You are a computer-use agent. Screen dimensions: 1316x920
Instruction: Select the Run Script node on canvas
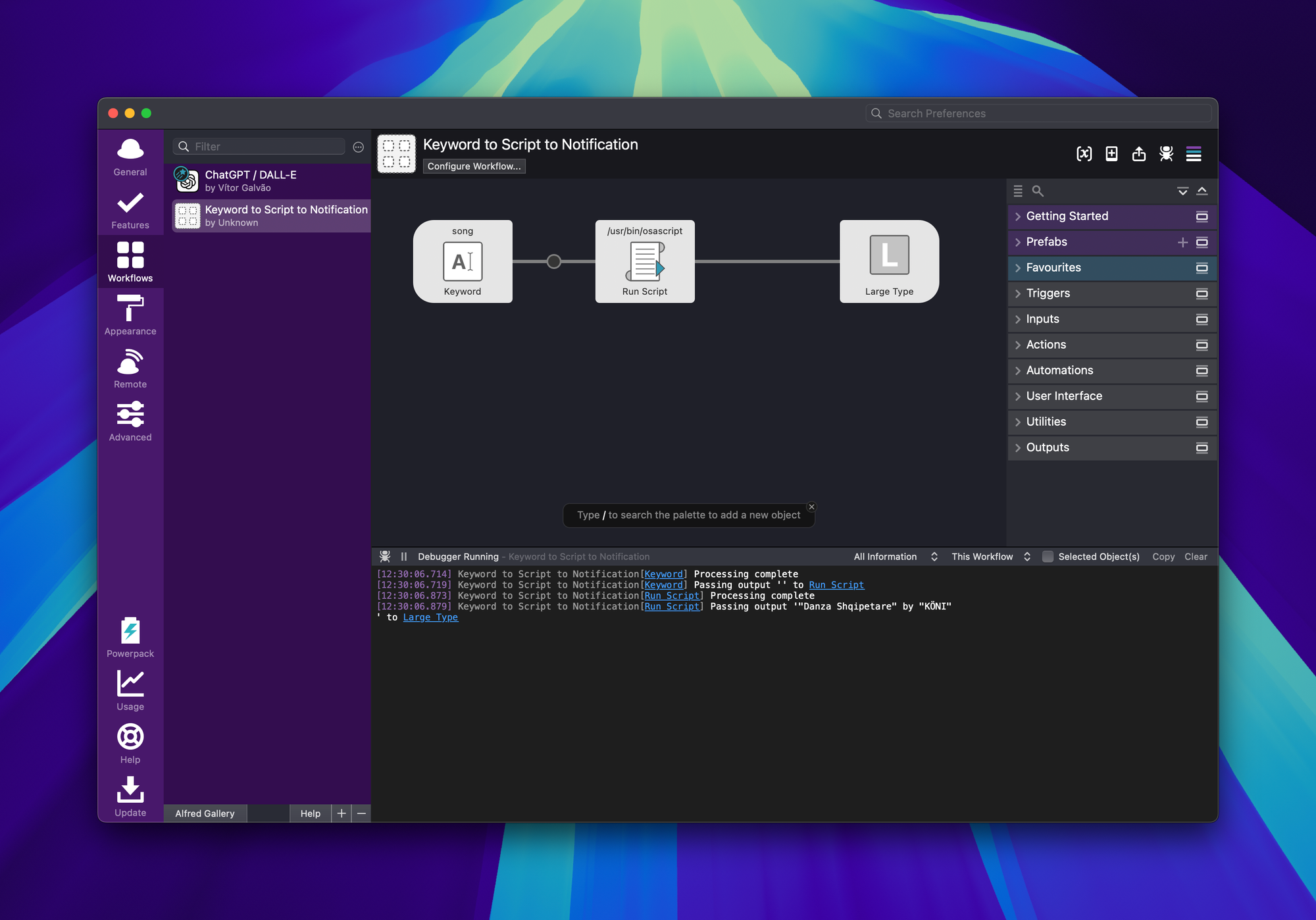(x=645, y=262)
